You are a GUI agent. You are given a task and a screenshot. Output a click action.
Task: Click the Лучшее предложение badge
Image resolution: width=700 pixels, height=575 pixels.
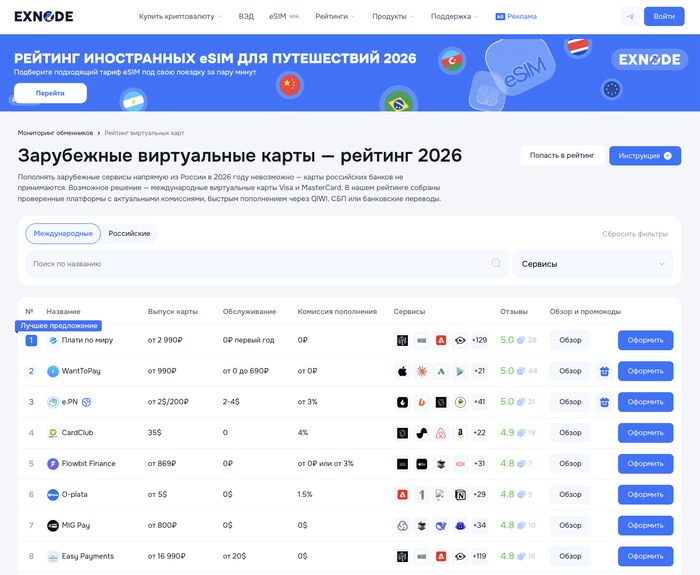point(58,326)
